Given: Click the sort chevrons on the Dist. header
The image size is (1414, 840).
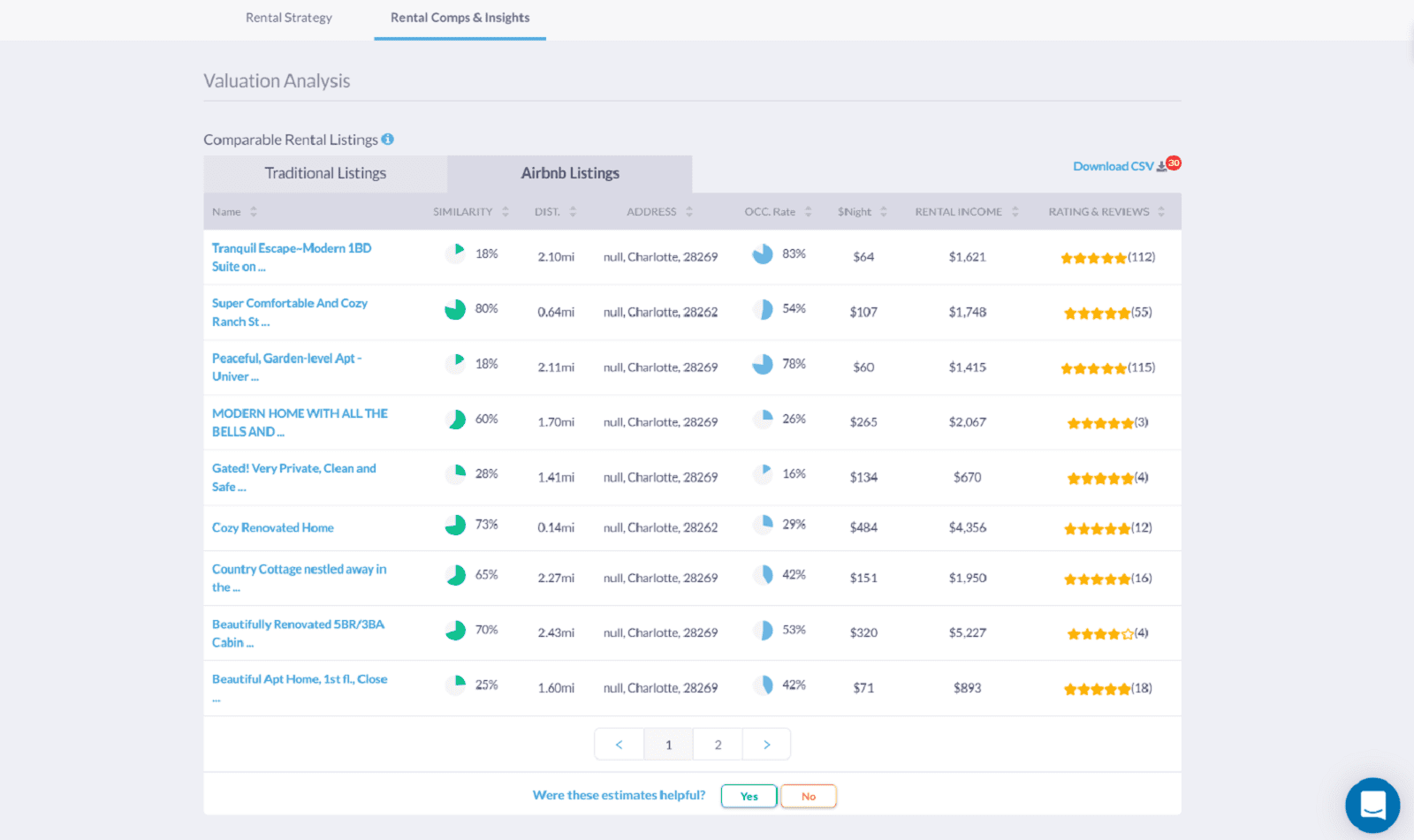Looking at the screenshot, I should pos(574,211).
